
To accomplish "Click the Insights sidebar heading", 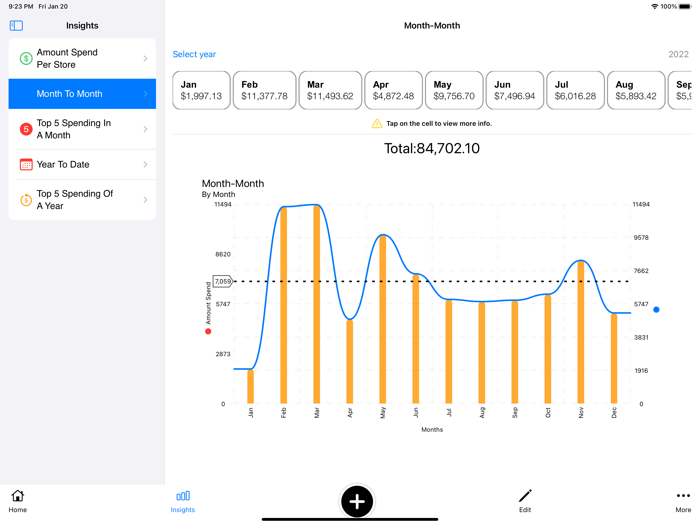I will coord(82,25).
